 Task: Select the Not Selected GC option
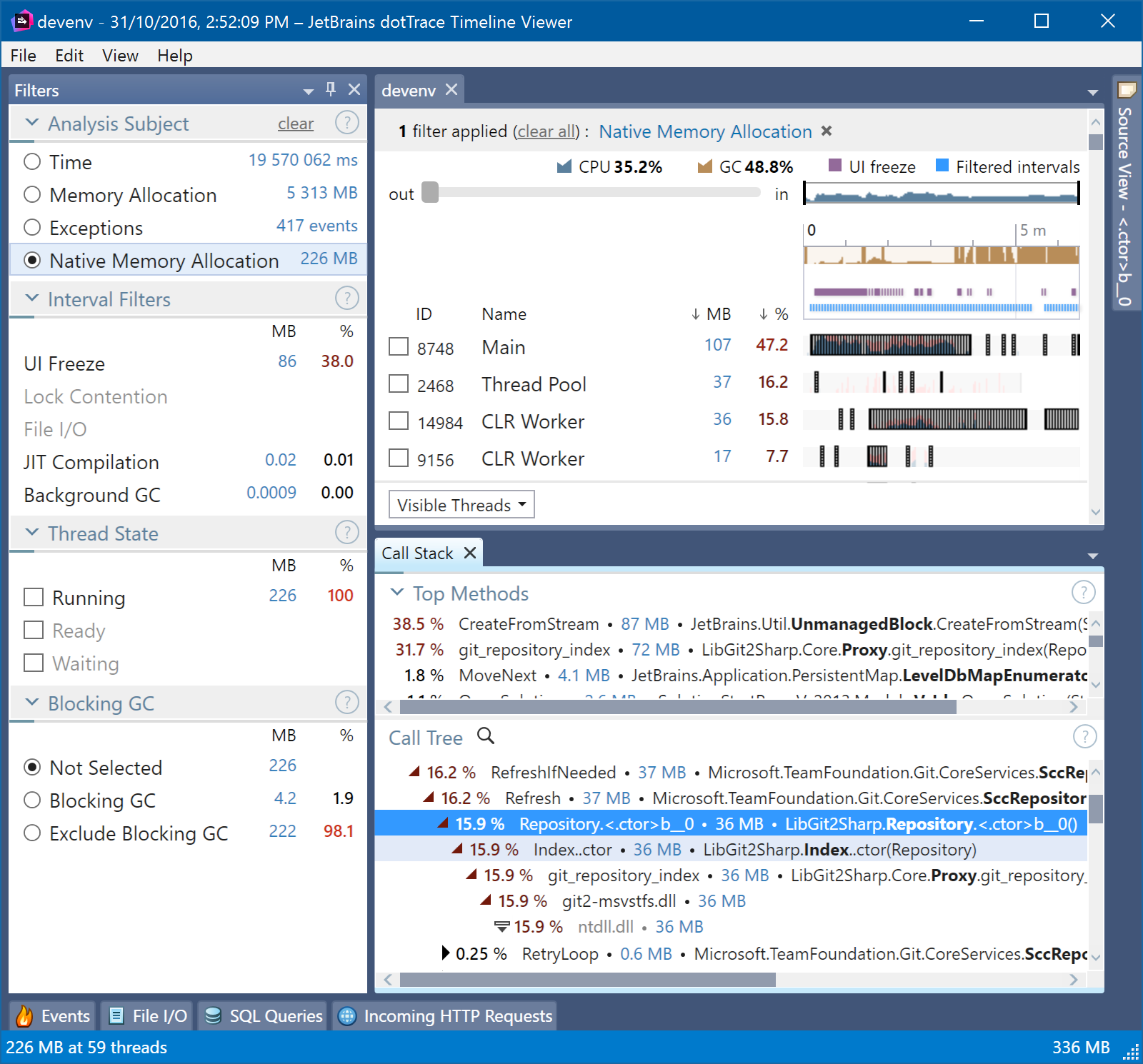(x=32, y=767)
